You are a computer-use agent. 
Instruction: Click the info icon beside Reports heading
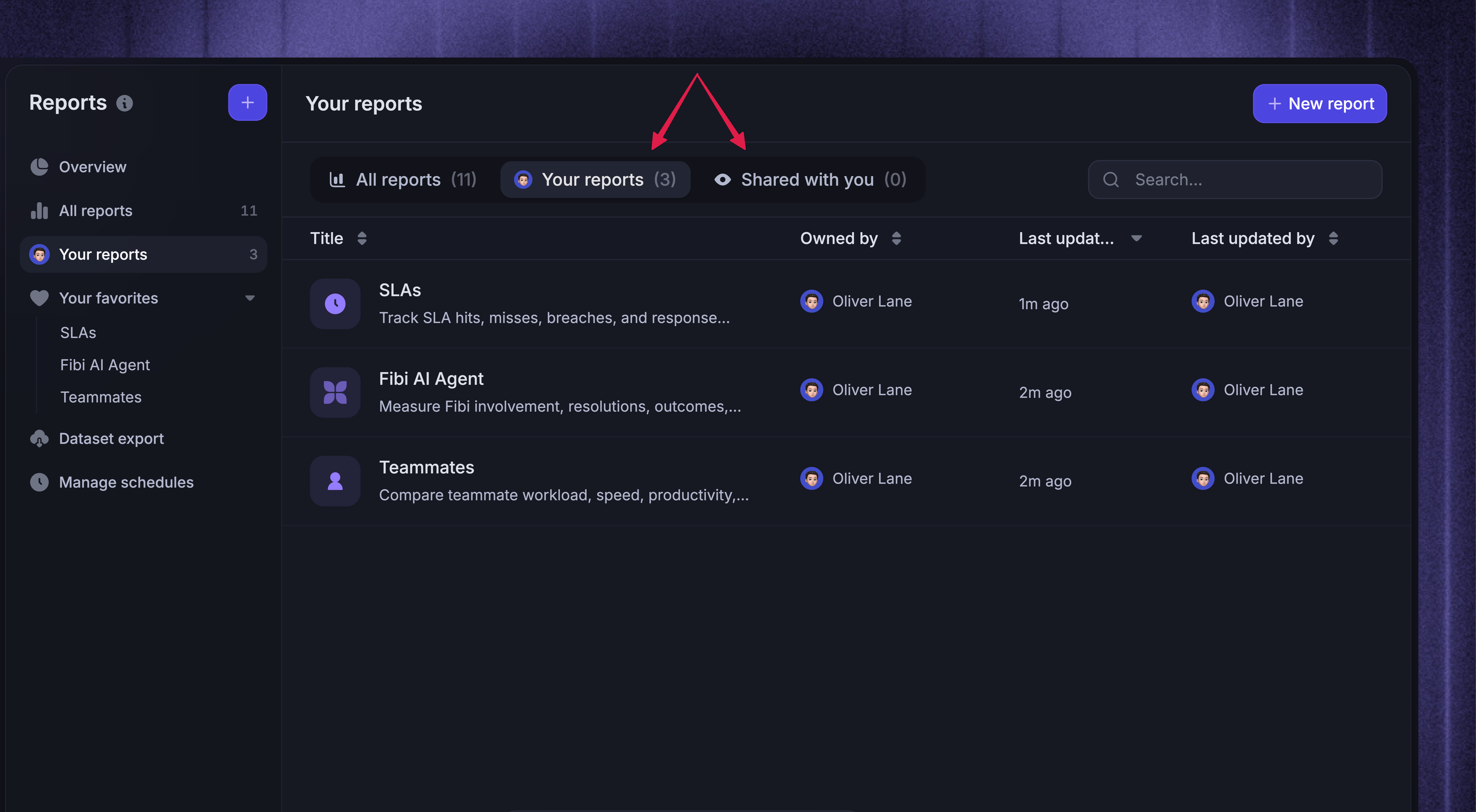tap(124, 103)
